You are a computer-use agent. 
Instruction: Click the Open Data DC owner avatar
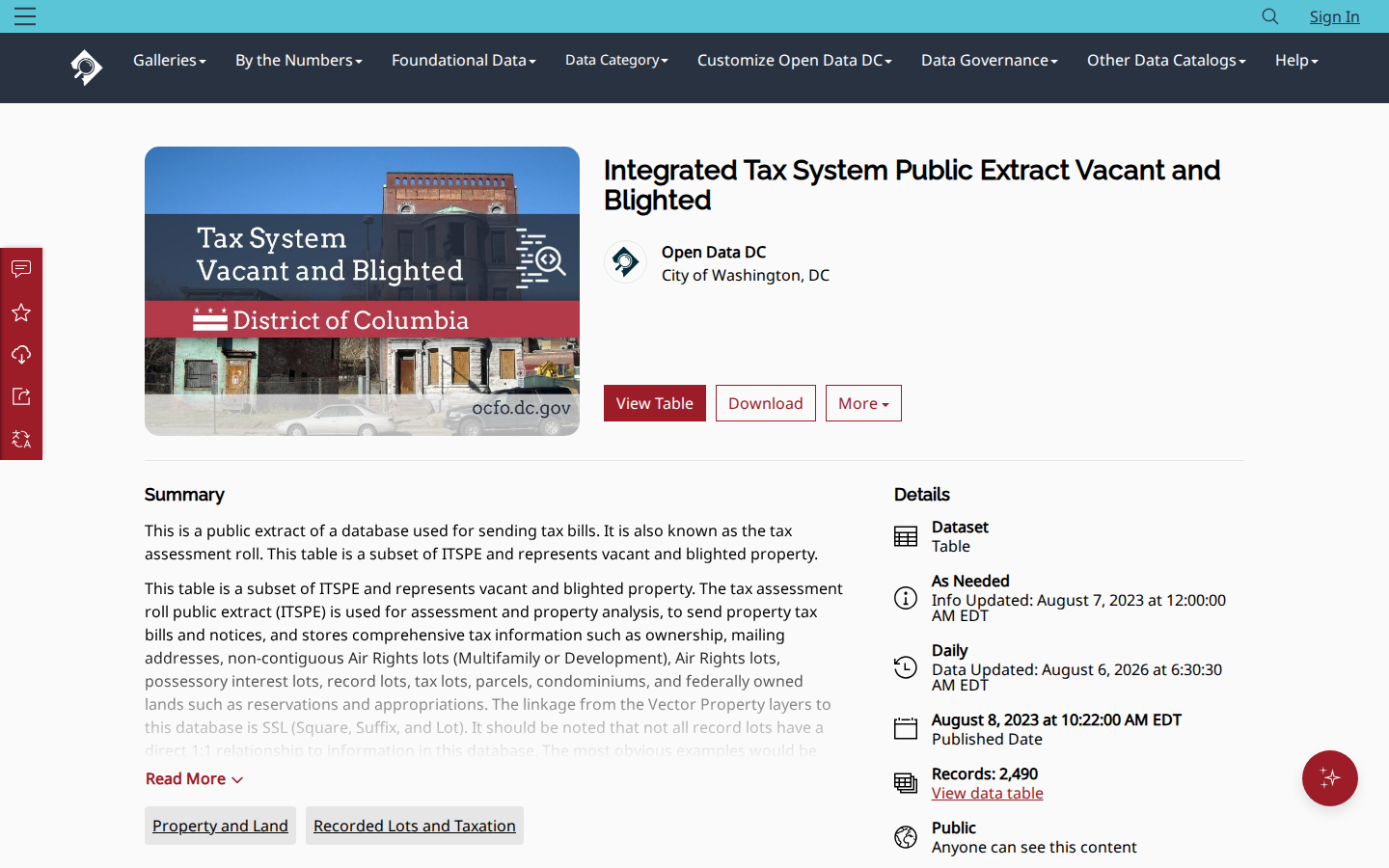(625, 262)
